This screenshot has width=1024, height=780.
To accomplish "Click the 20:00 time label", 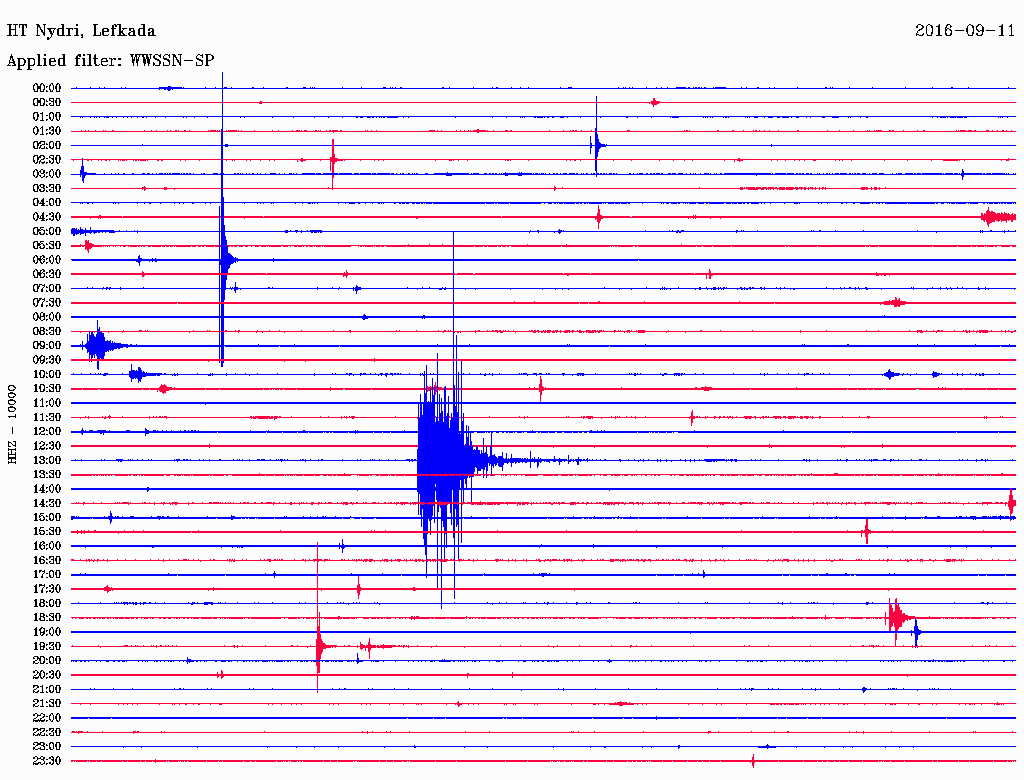I will (x=47, y=660).
